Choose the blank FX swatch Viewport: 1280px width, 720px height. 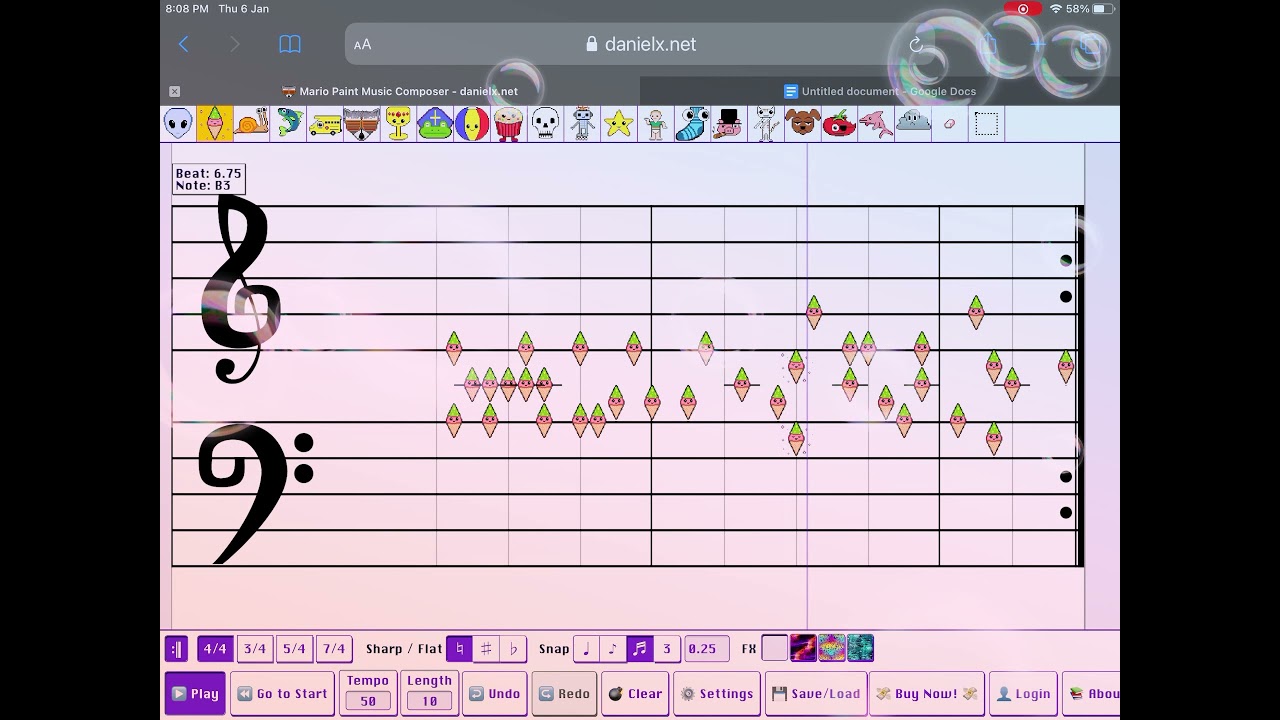pos(775,649)
